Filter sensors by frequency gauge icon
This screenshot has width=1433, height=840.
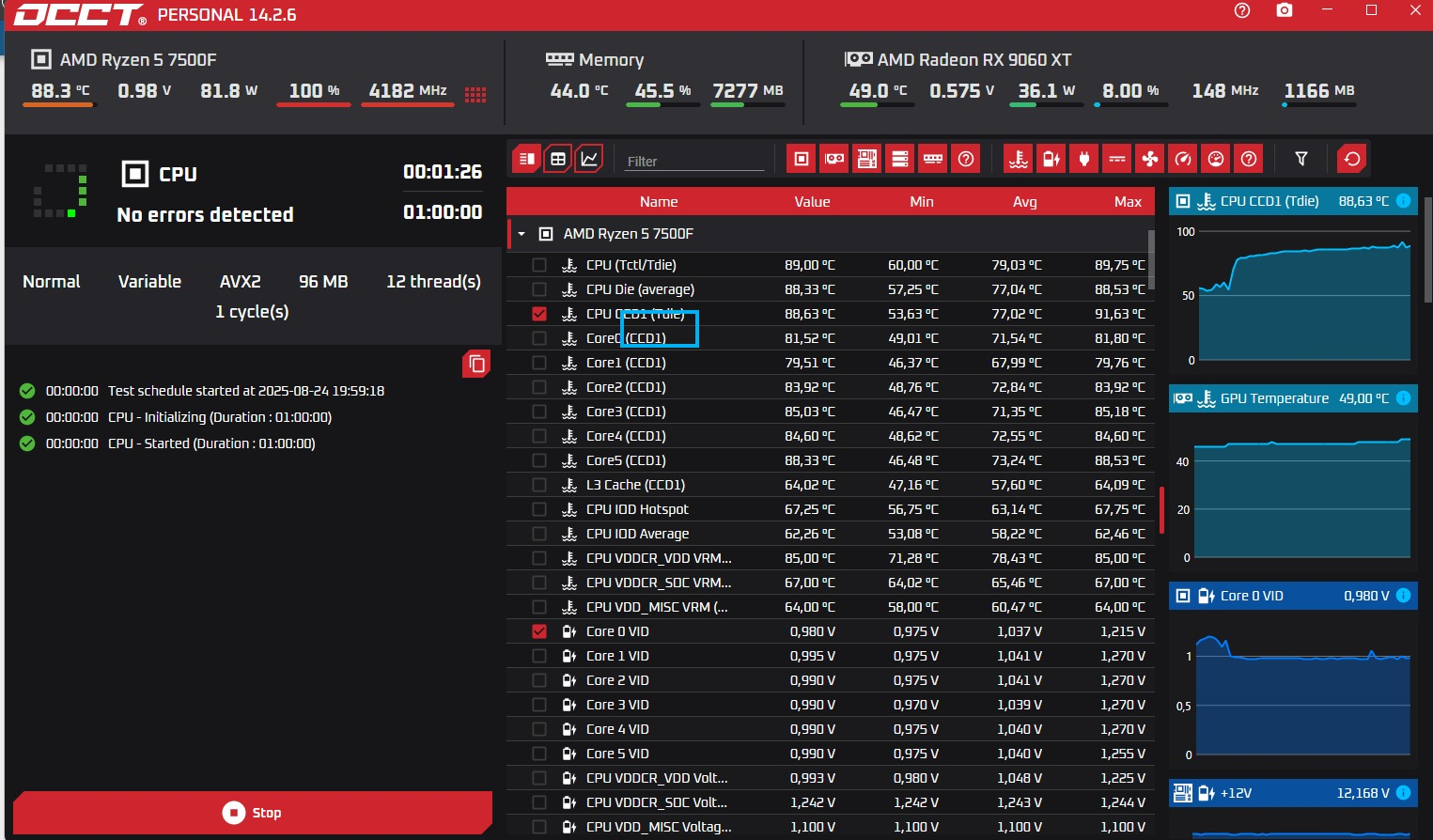click(x=1183, y=159)
